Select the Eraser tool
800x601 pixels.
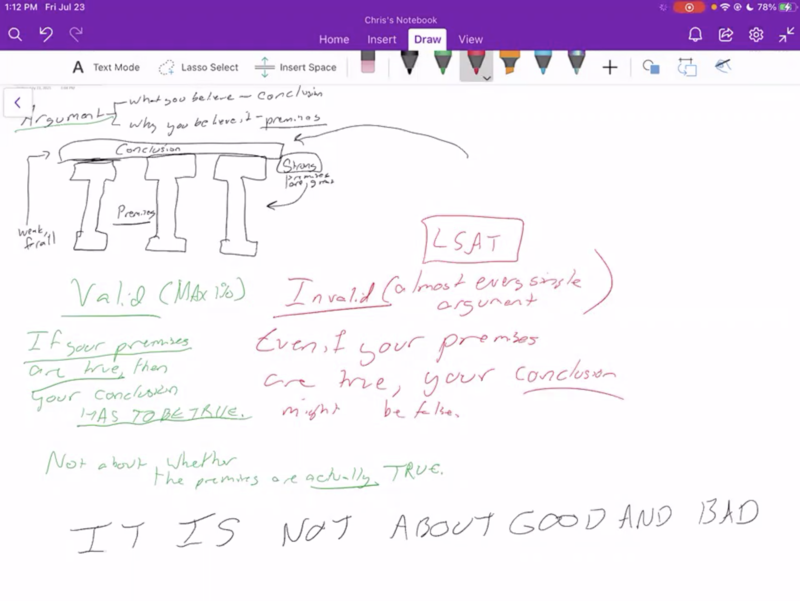click(x=367, y=66)
